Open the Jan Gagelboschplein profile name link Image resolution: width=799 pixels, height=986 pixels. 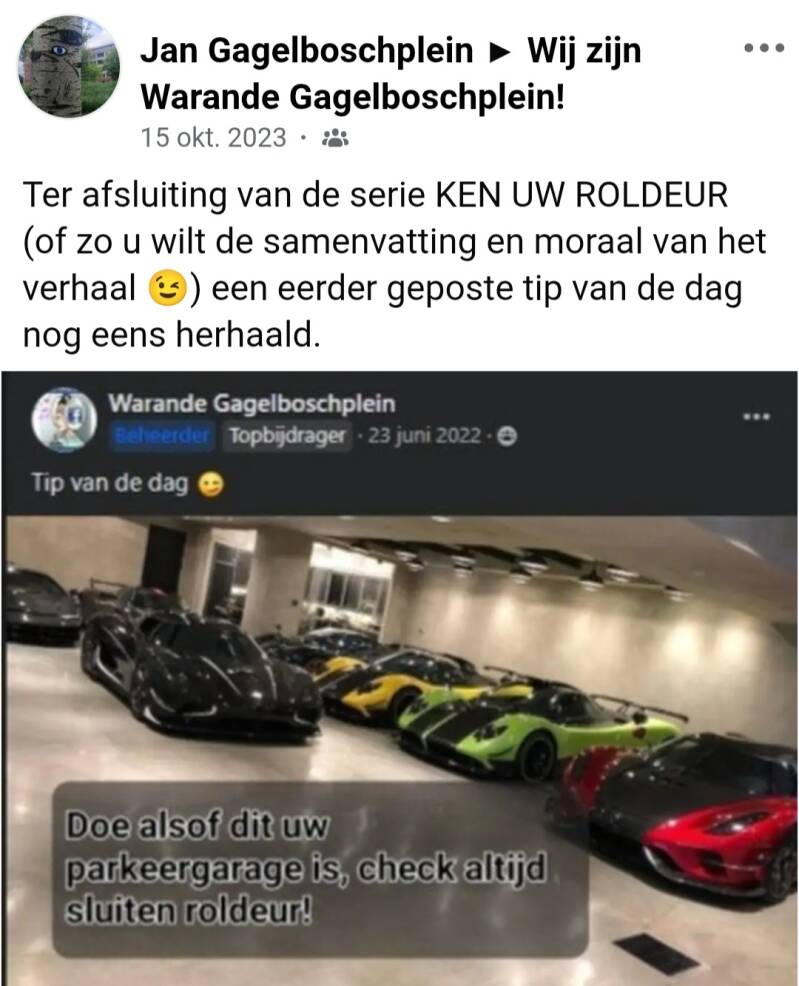pyautogui.click(x=307, y=51)
